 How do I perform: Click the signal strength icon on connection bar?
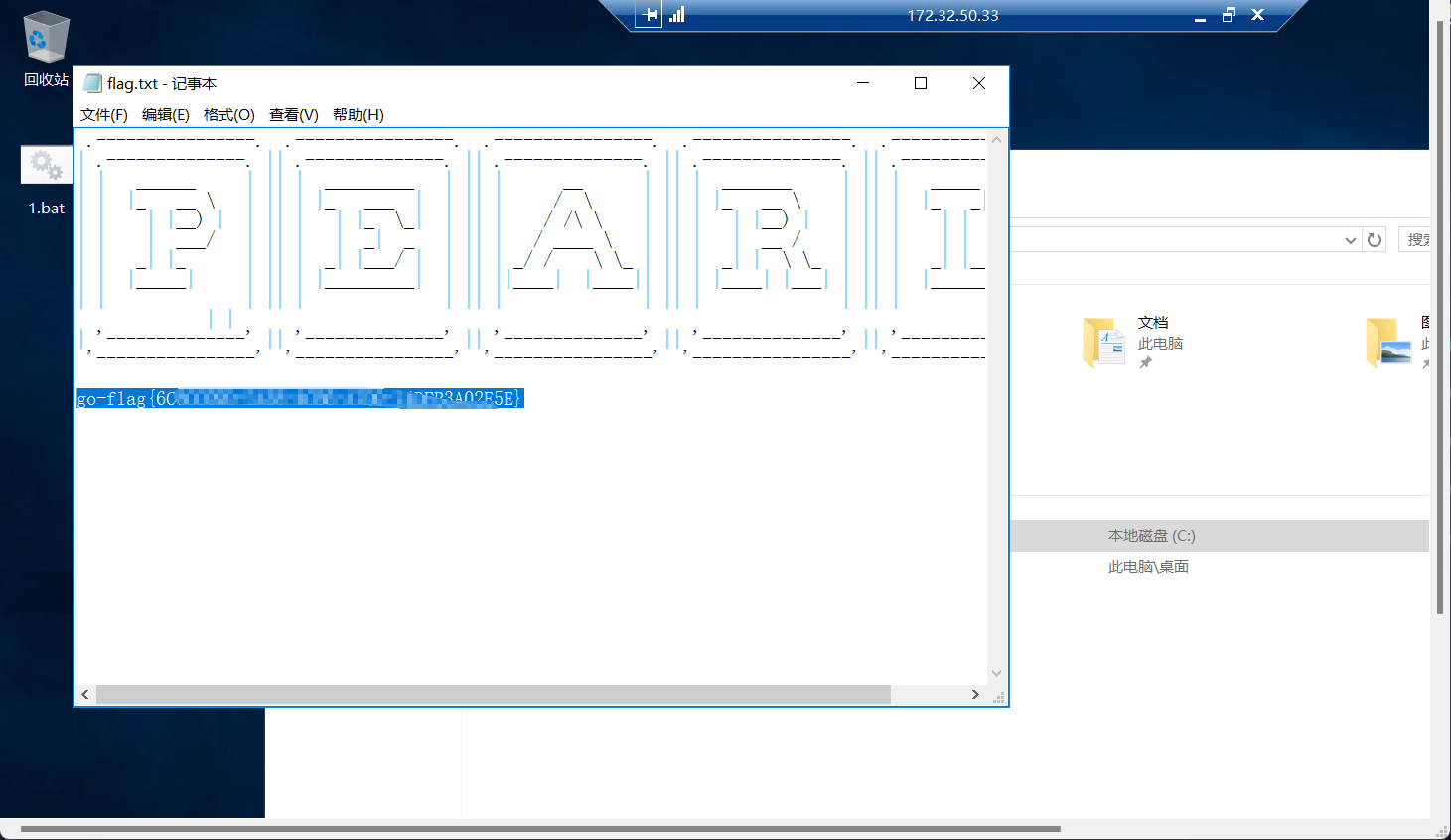click(x=677, y=14)
